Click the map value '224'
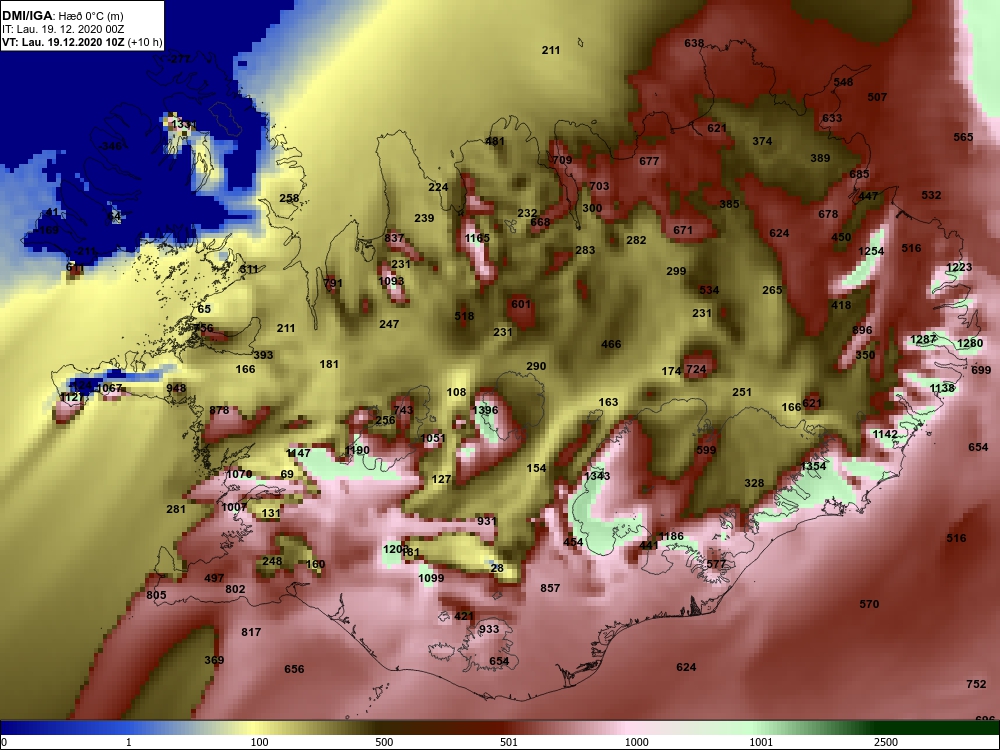Image resolution: width=1000 pixels, height=750 pixels. coord(438,188)
